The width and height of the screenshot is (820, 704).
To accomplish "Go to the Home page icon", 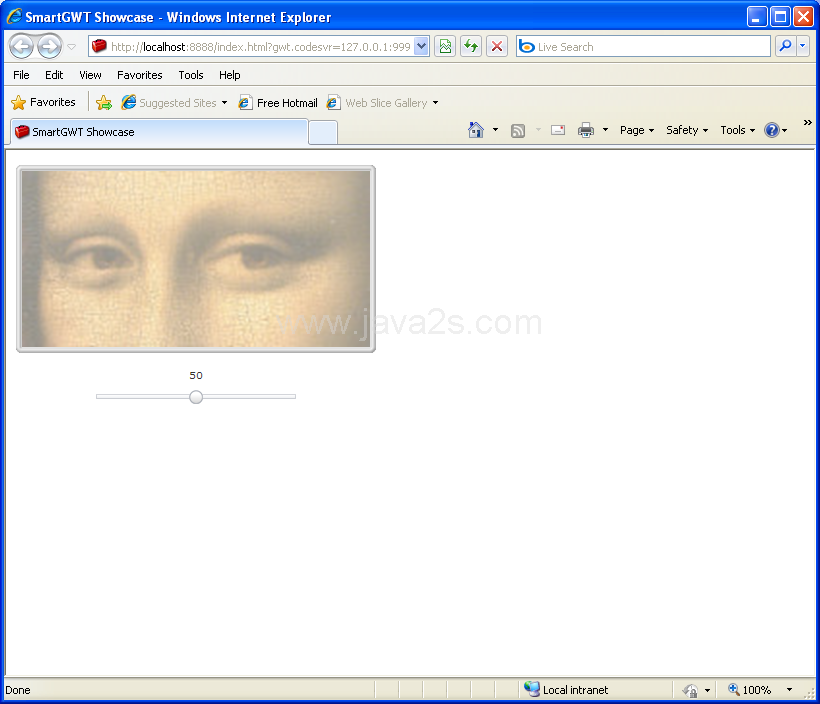I will [475, 130].
